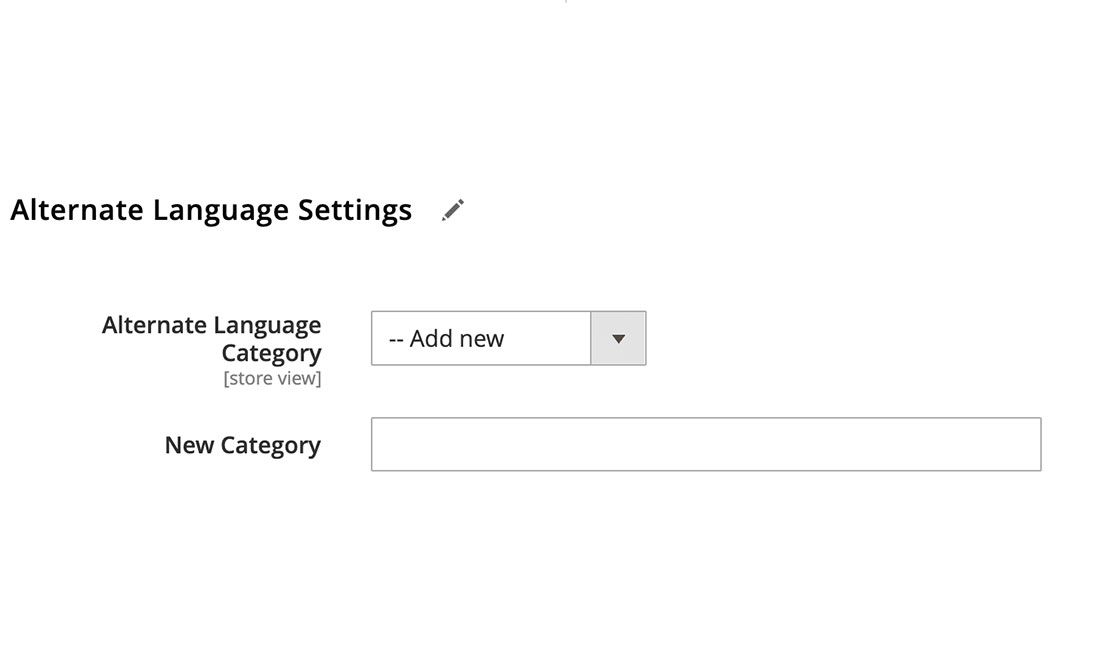Click the Alternate Language Settings heading
Viewport: 1106px width, 668px height.
[x=211, y=210]
